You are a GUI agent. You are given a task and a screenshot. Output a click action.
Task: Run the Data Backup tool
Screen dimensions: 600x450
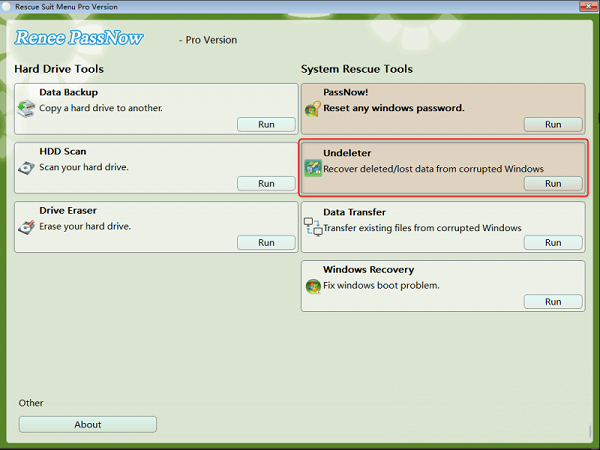tap(266, 124)
